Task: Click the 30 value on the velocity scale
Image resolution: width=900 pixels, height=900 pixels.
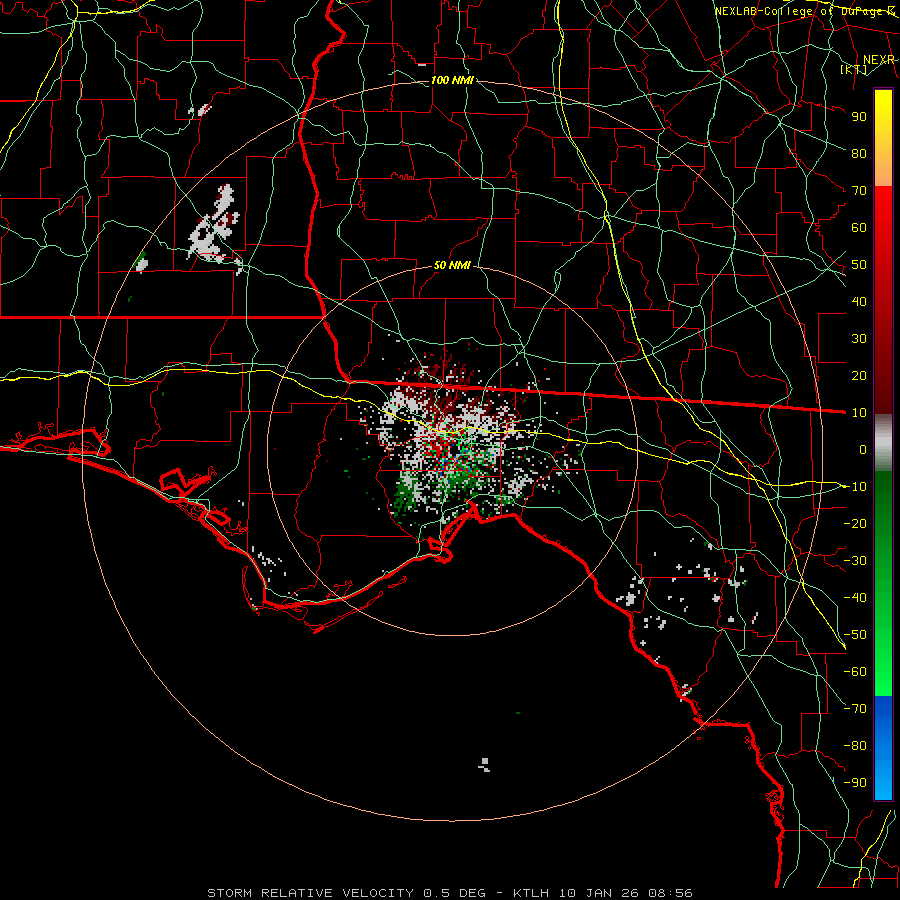Action: coord(859,339)
